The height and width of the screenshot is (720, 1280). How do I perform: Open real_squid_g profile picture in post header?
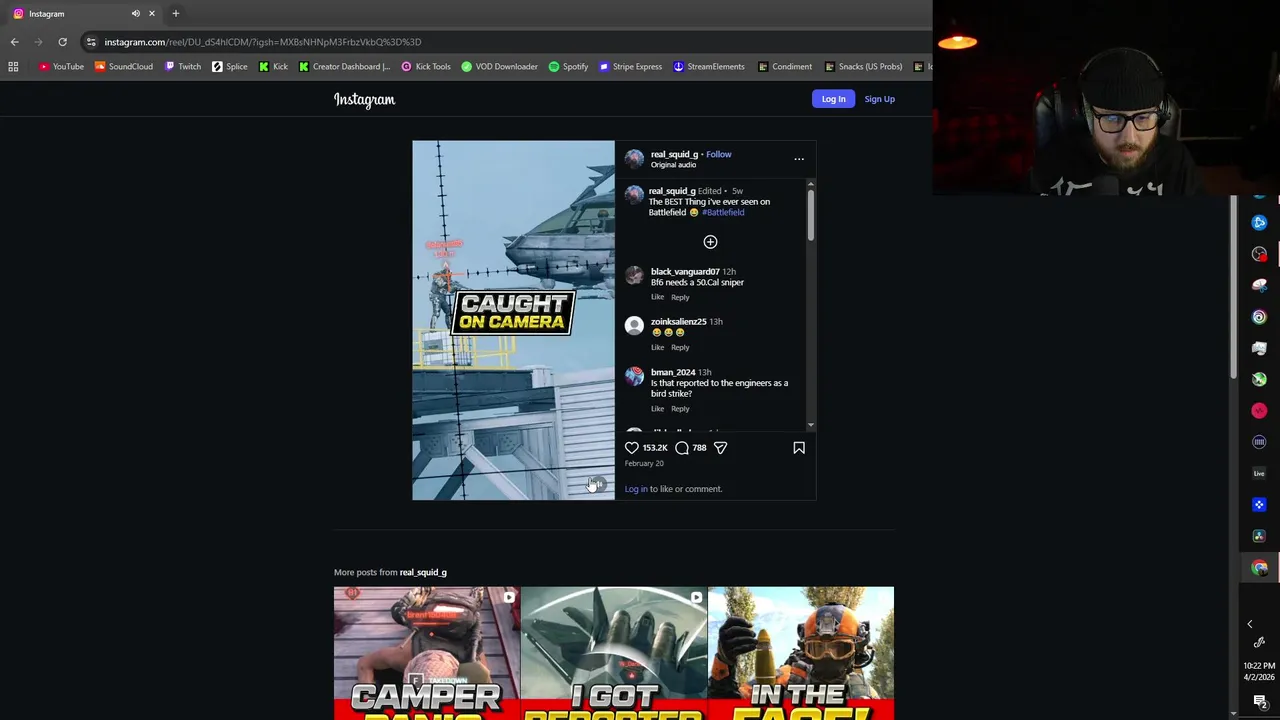(x=634, y=159)
